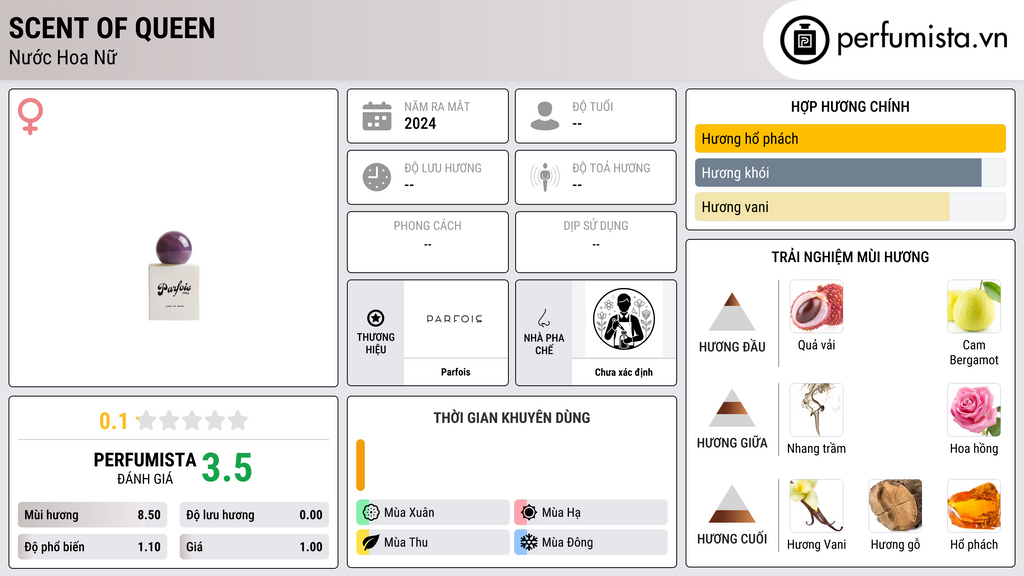Click the Hoa hồng rose note image

pos(974,409)
